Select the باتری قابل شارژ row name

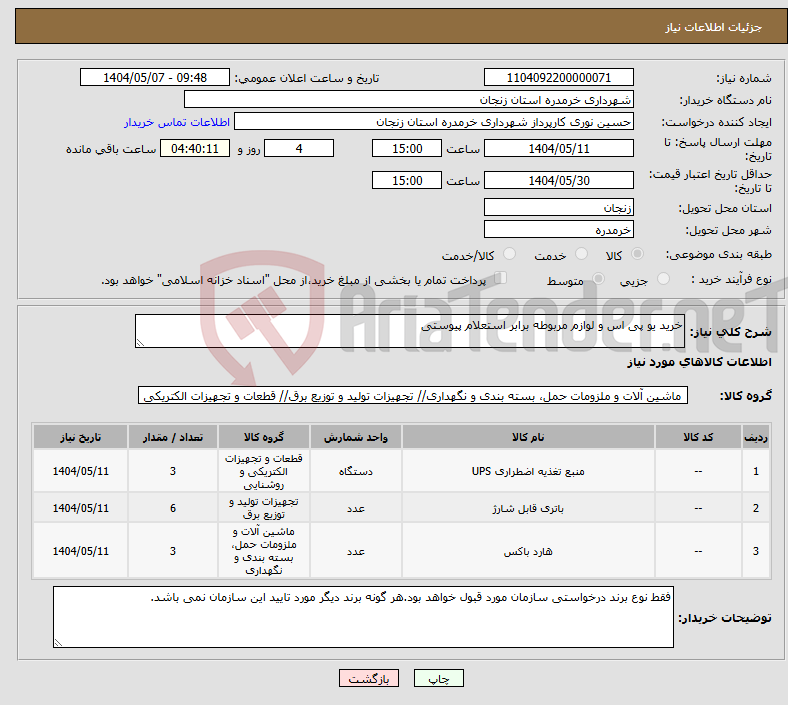click(x=528, y=509)
